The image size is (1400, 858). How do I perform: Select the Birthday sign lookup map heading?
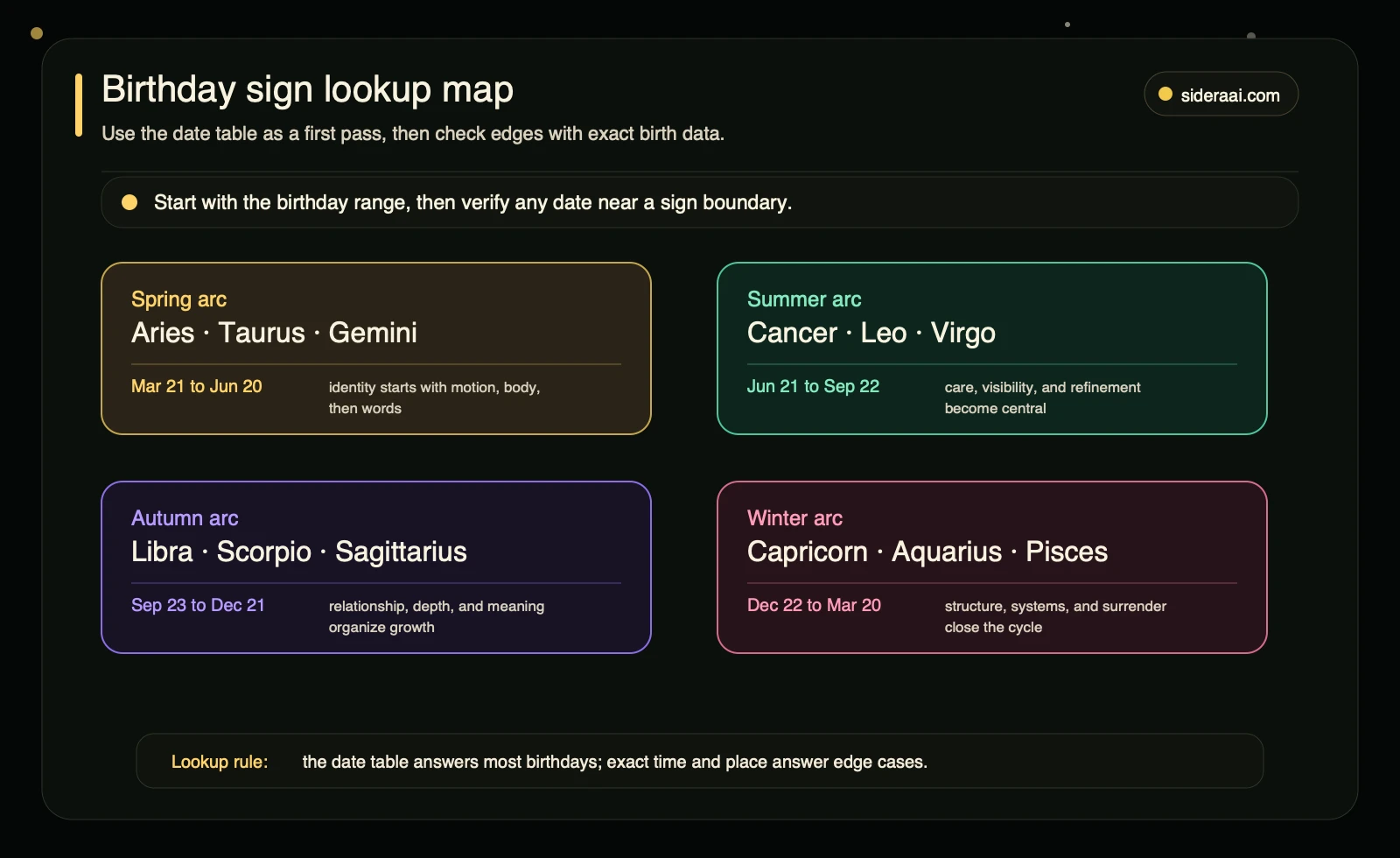[x=307, y=89]
